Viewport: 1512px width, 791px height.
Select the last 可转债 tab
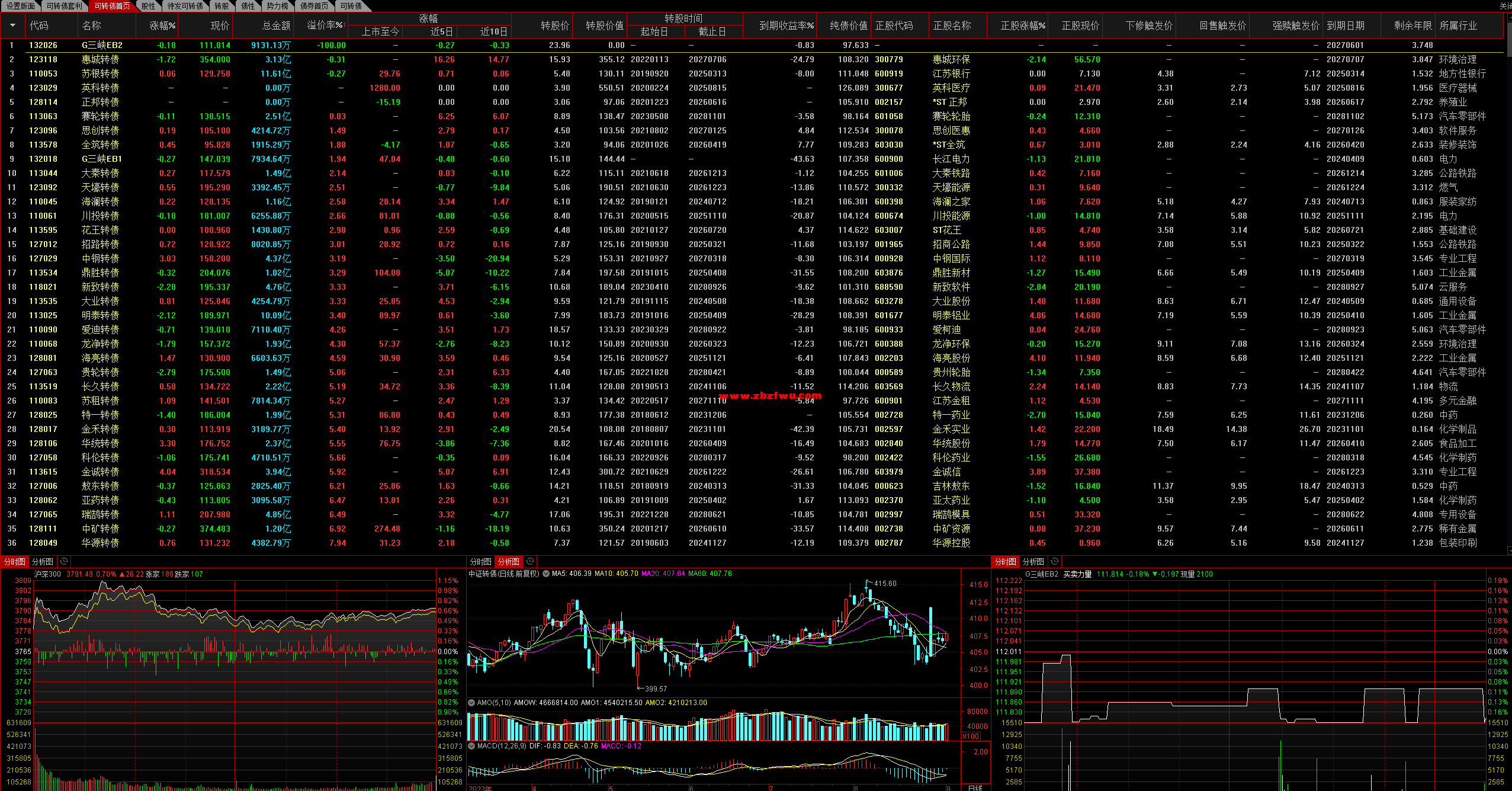351,6
